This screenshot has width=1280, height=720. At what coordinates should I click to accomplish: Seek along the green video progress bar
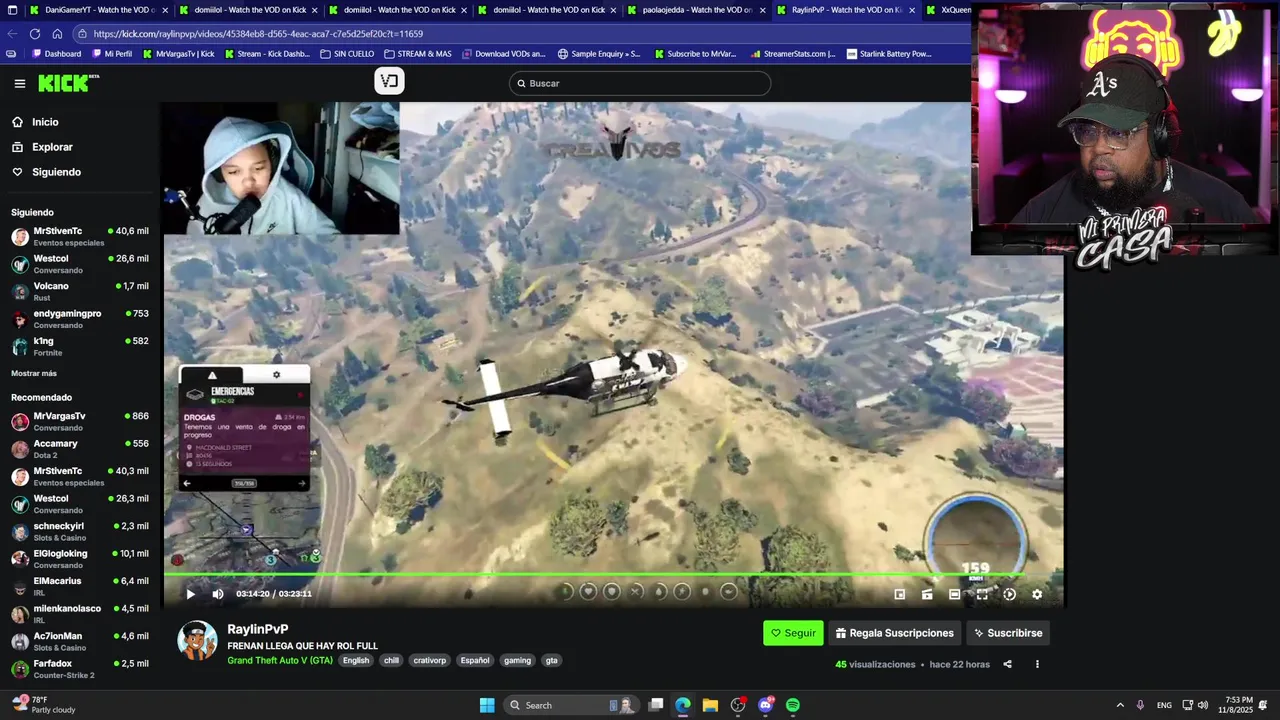click(613, 574)
